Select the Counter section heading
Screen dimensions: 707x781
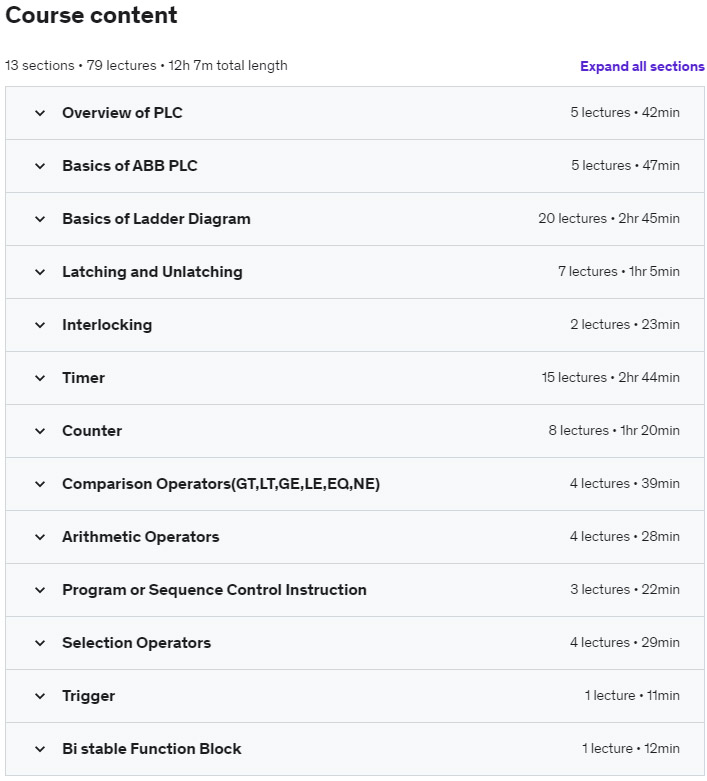[92, 431]
